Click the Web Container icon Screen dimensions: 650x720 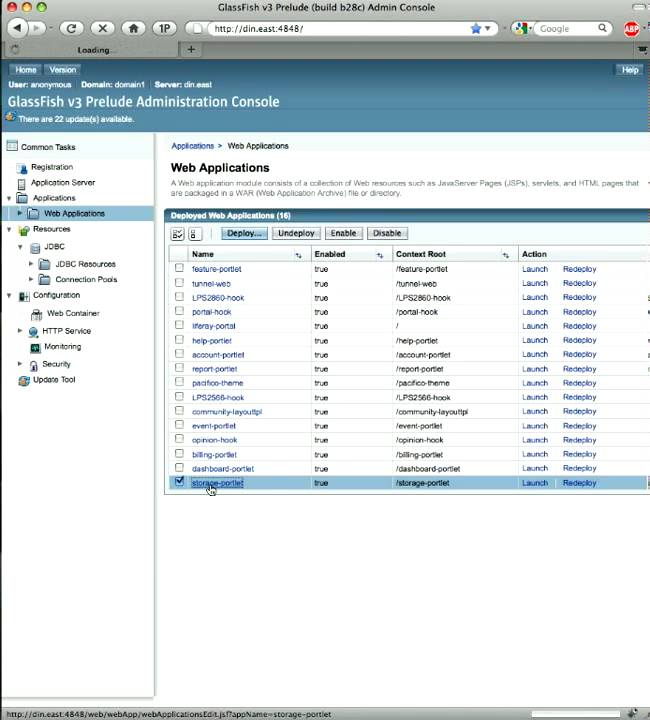pyautogui.click(x=36, y=314)
